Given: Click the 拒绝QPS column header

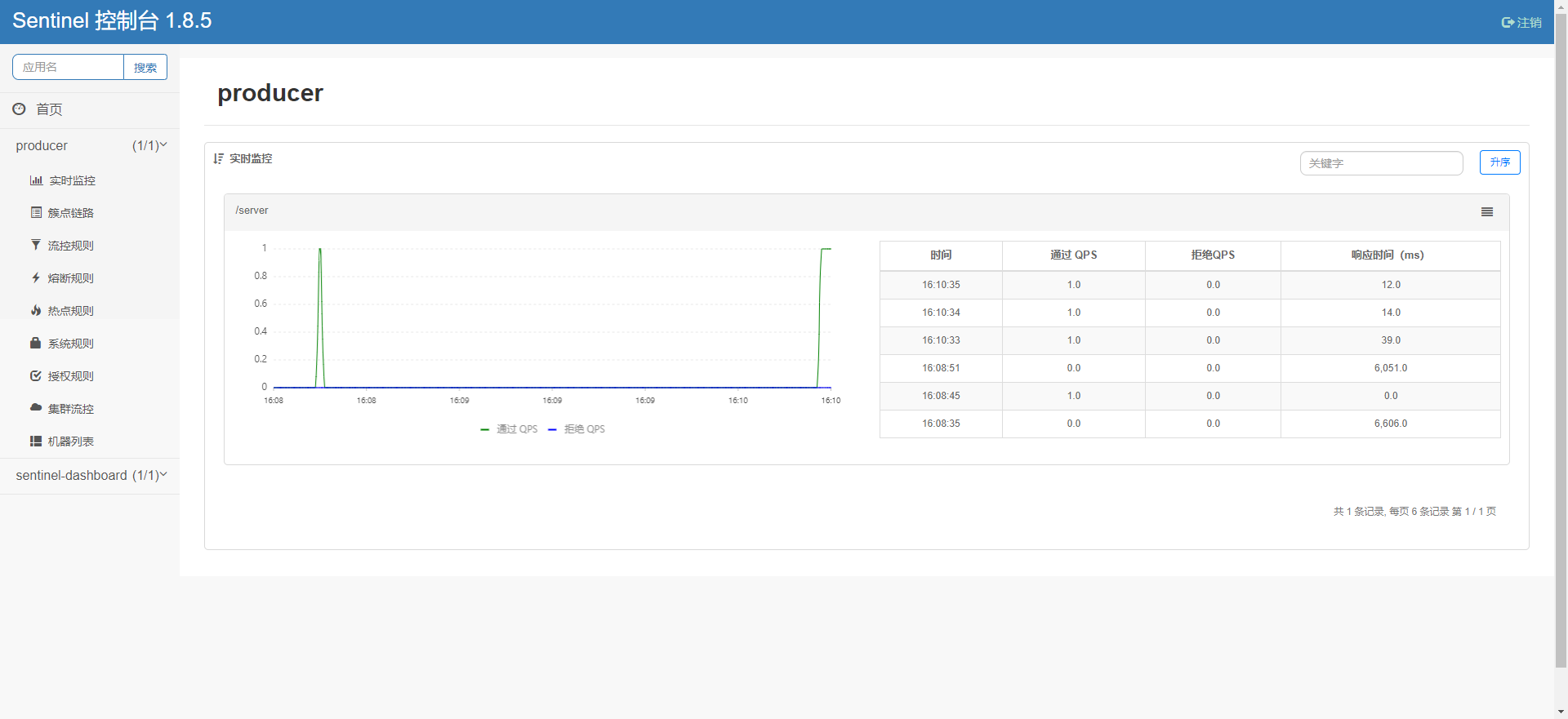Looking at the screenshot, I should point(1213,255).
